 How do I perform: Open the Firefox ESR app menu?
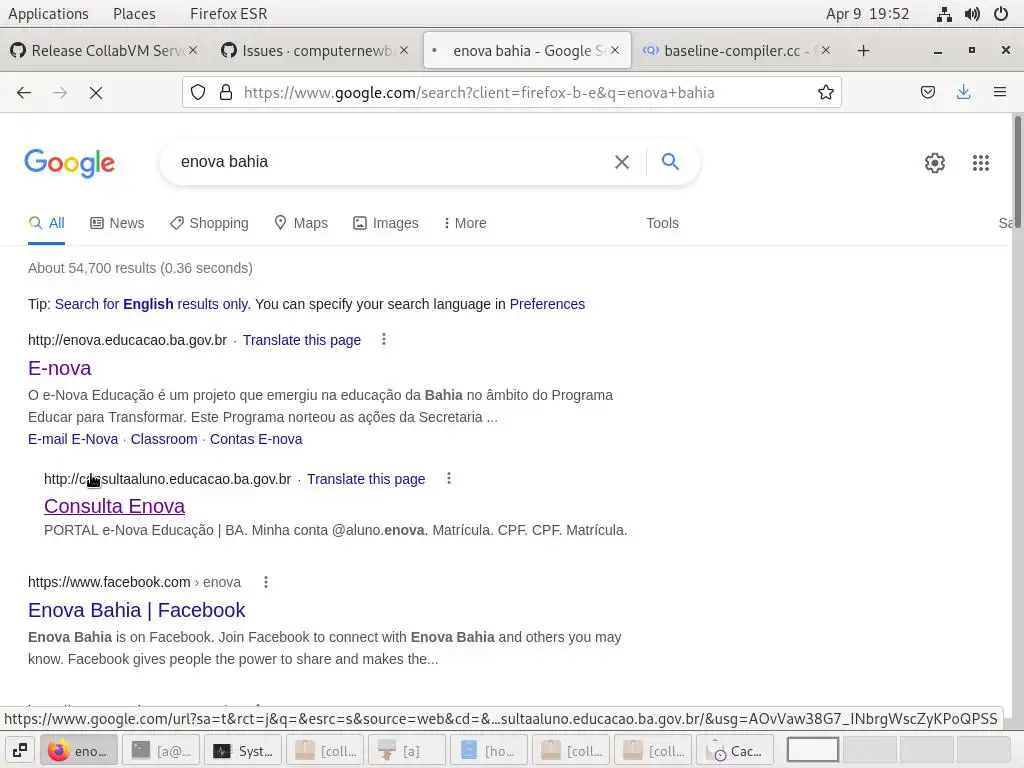pos(229,14)
